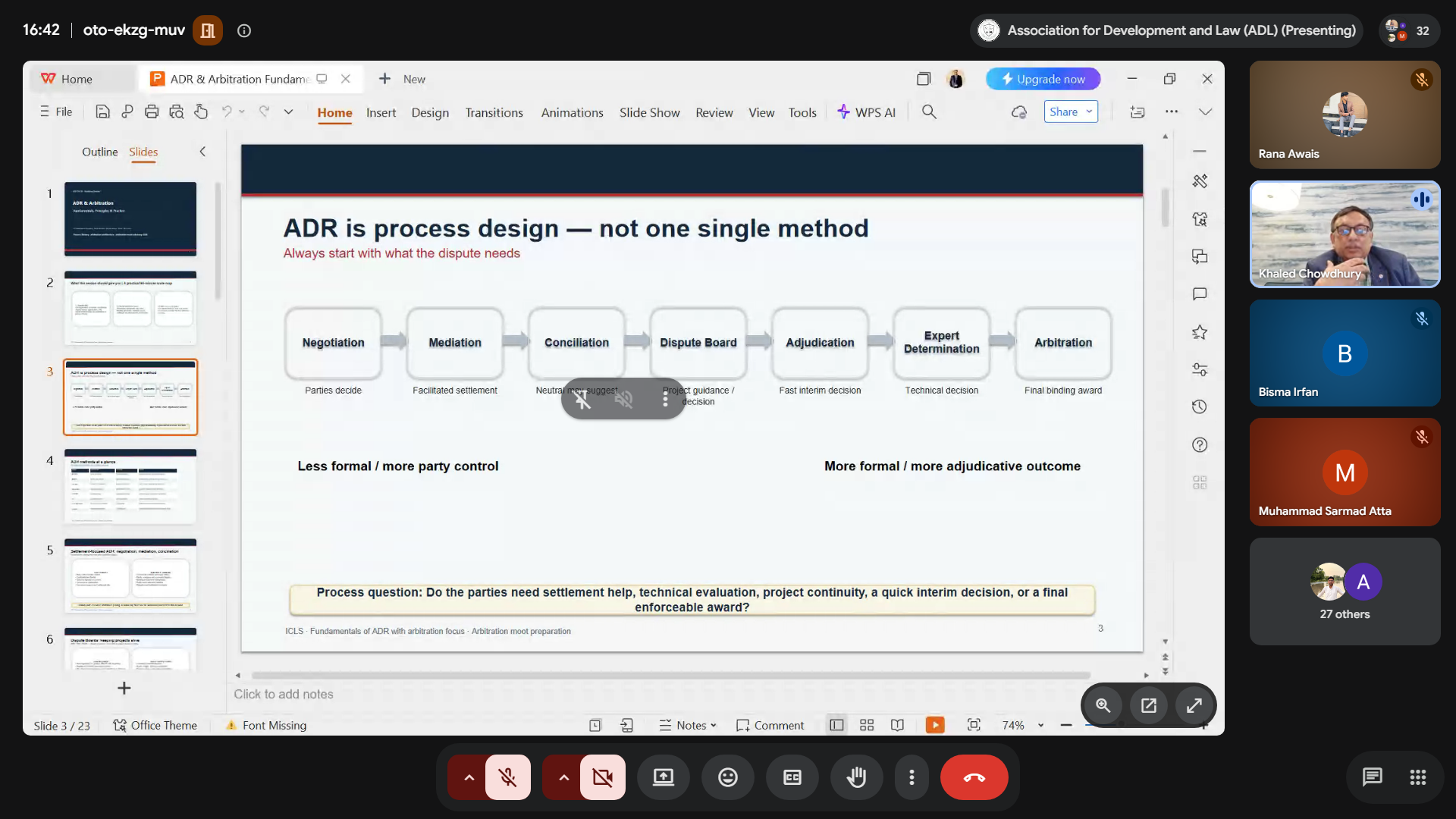The width and height of the screenshot is (1456, 819).
Task: Select slide 4 thumbnail
Action: point(130,486)
